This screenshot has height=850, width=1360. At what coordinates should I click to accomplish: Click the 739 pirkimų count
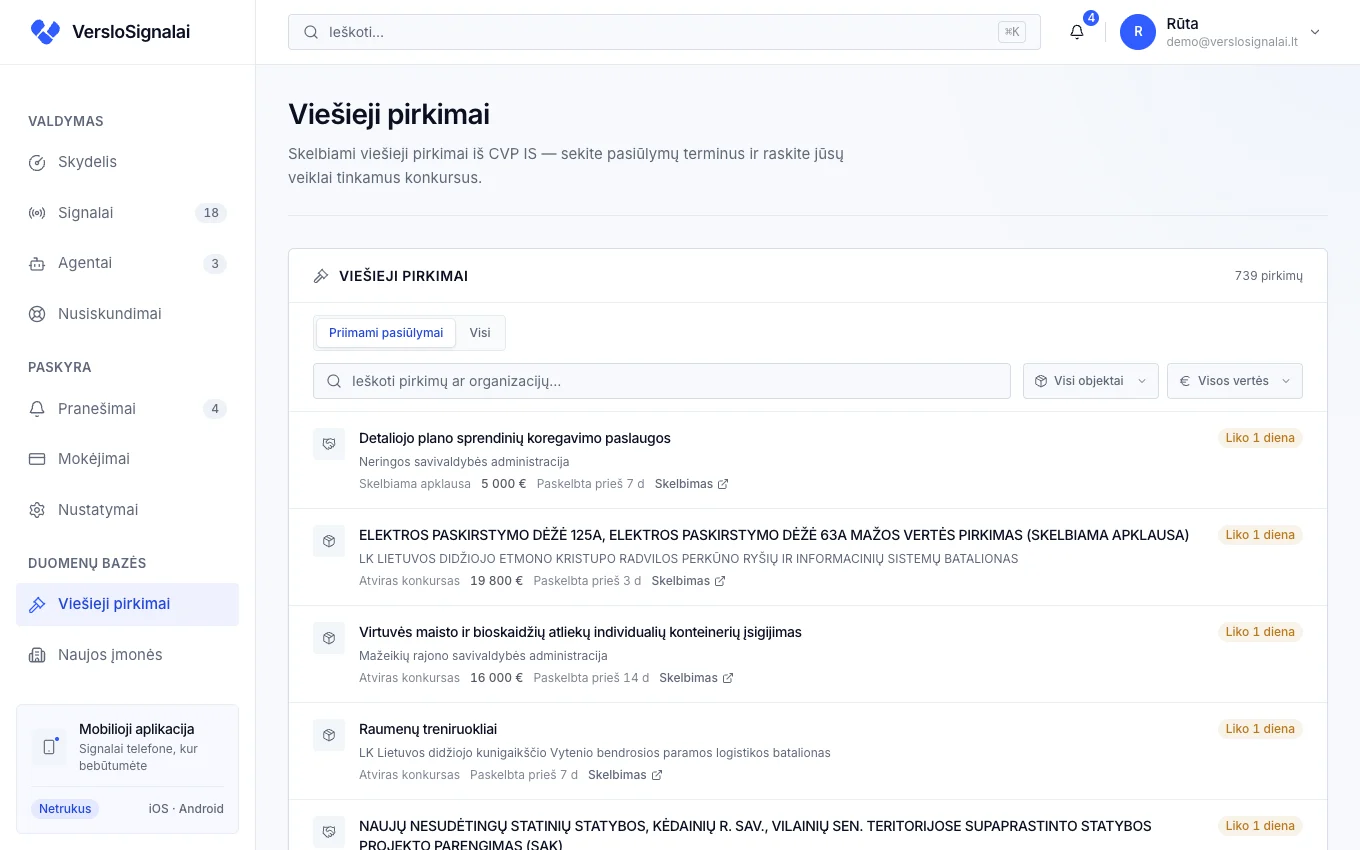pos(1269,276)
